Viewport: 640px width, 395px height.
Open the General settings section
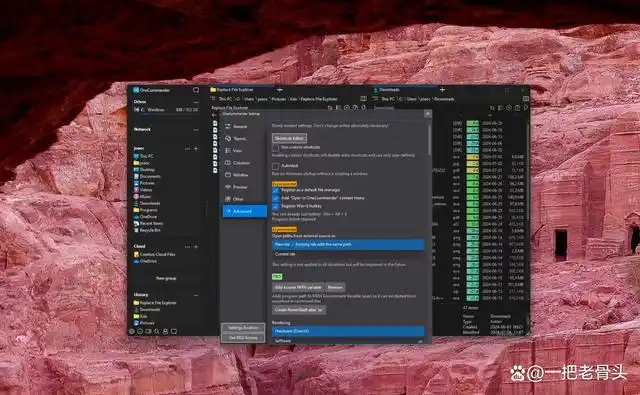(x=244, y=126)
